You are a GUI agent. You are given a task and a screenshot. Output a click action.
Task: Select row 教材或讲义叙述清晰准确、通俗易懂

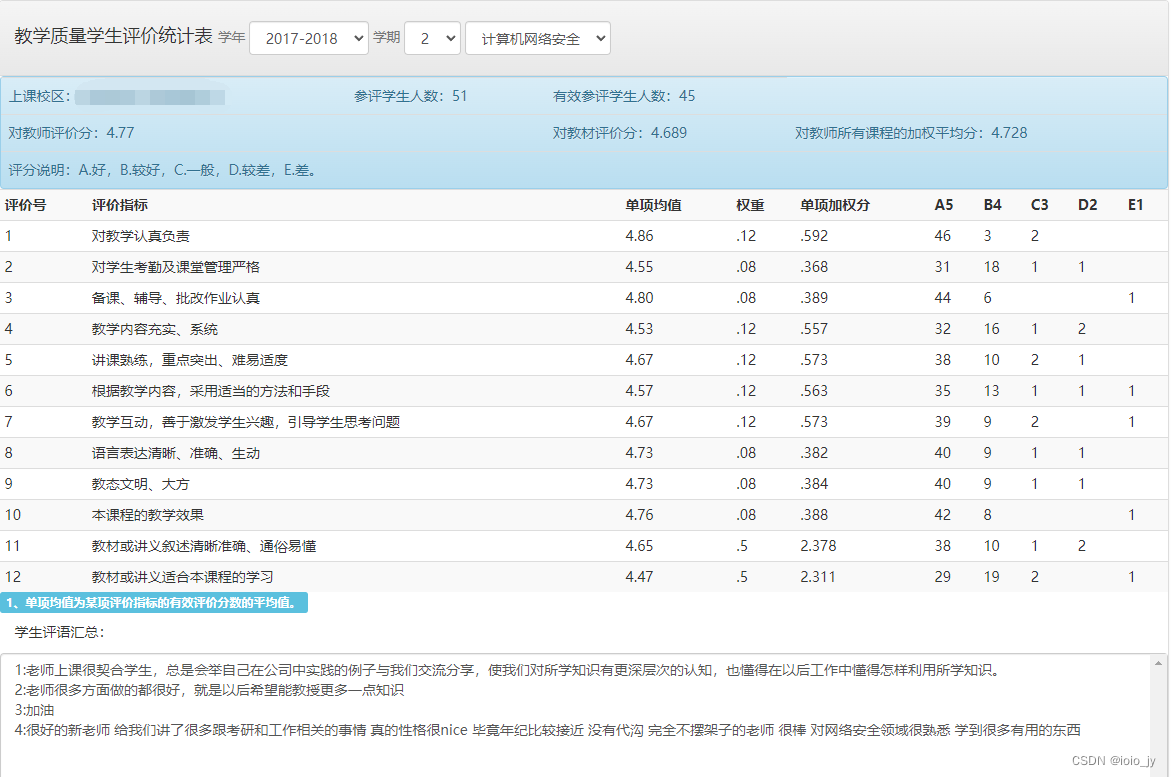click(585, 546)
